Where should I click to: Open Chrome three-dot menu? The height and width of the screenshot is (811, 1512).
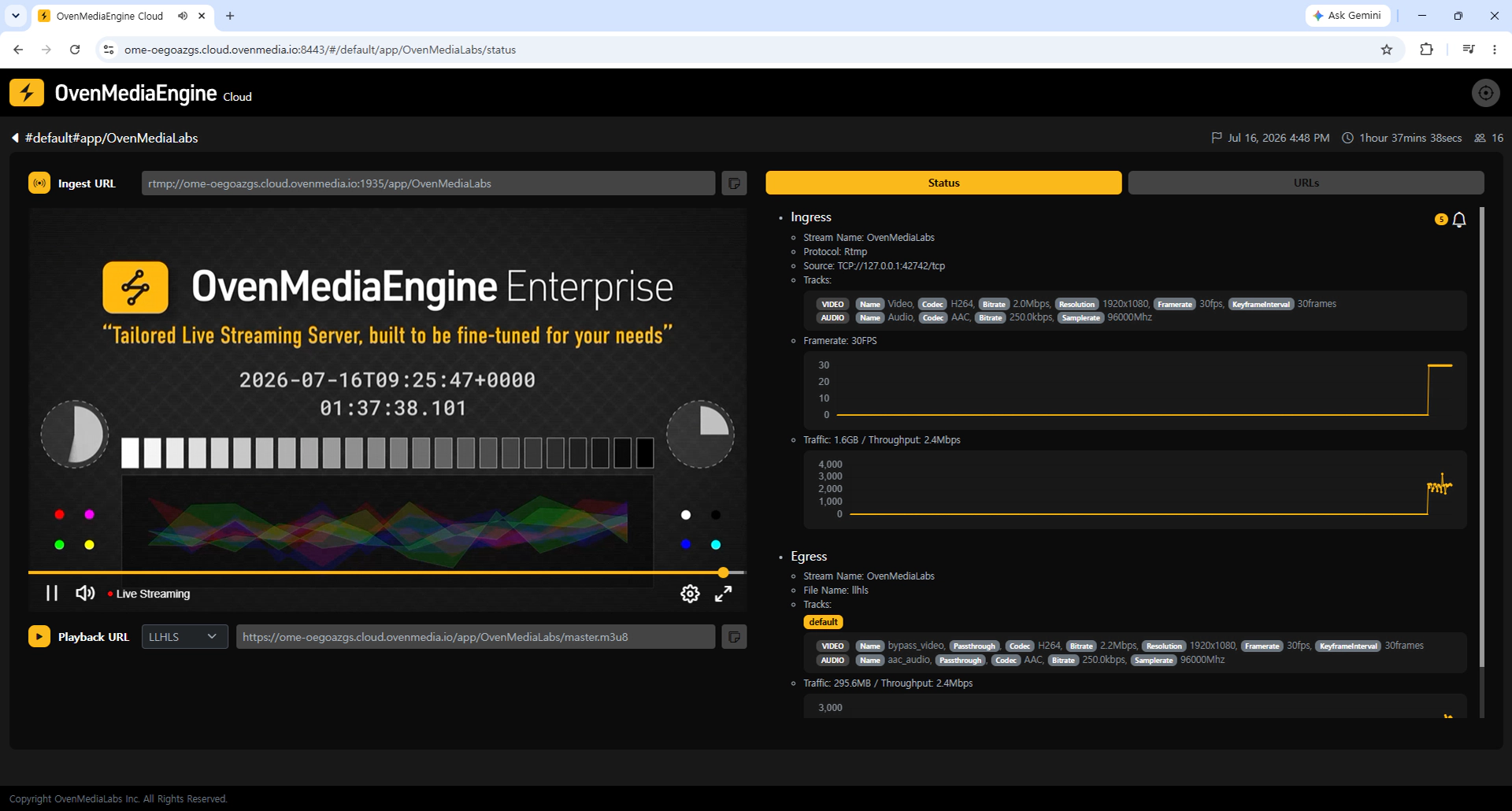click(x=1495, y=50)
